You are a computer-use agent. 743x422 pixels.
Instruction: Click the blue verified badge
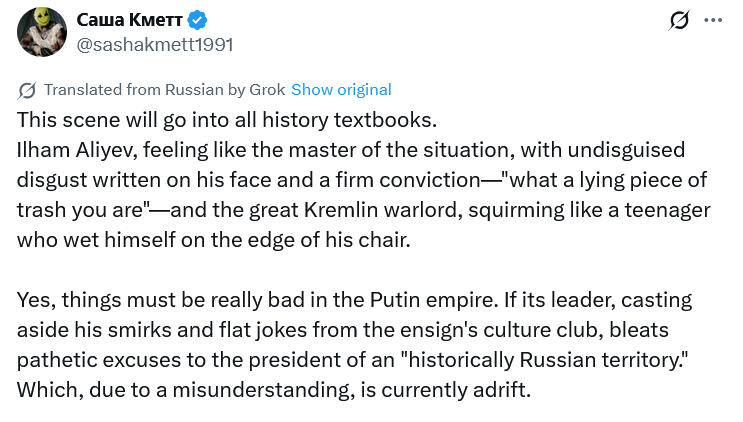(x=199, y=19)
